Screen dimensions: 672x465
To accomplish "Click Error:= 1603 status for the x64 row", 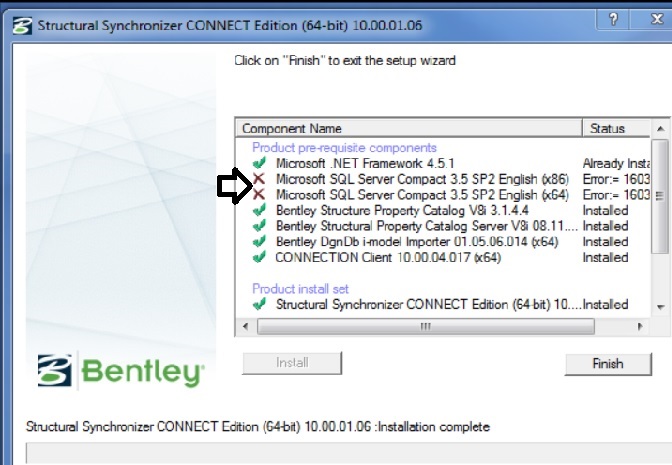I will (616, 195).
